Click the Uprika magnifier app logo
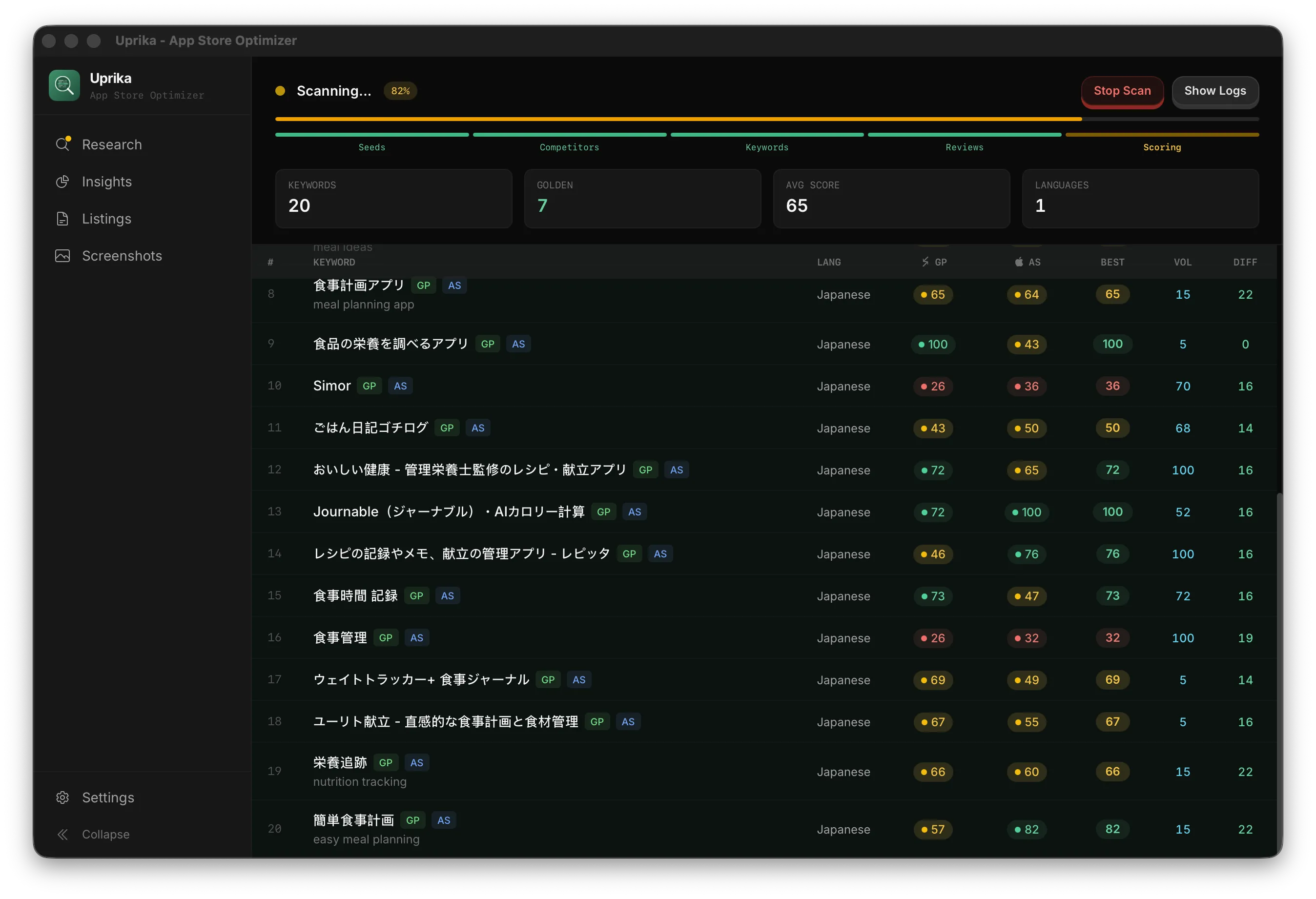Viewport: 1316px width, 899px height. 64,85
